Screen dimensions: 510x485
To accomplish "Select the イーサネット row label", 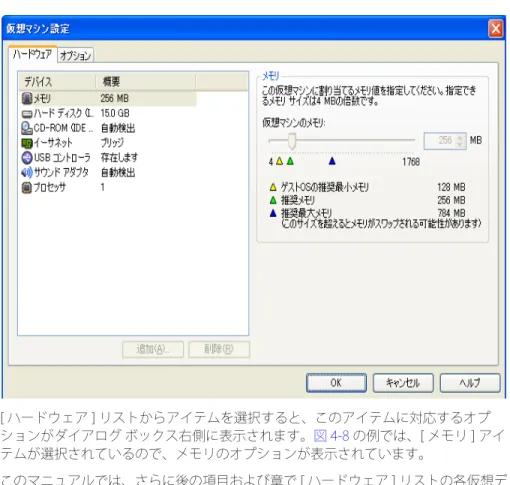I will 53,143.
